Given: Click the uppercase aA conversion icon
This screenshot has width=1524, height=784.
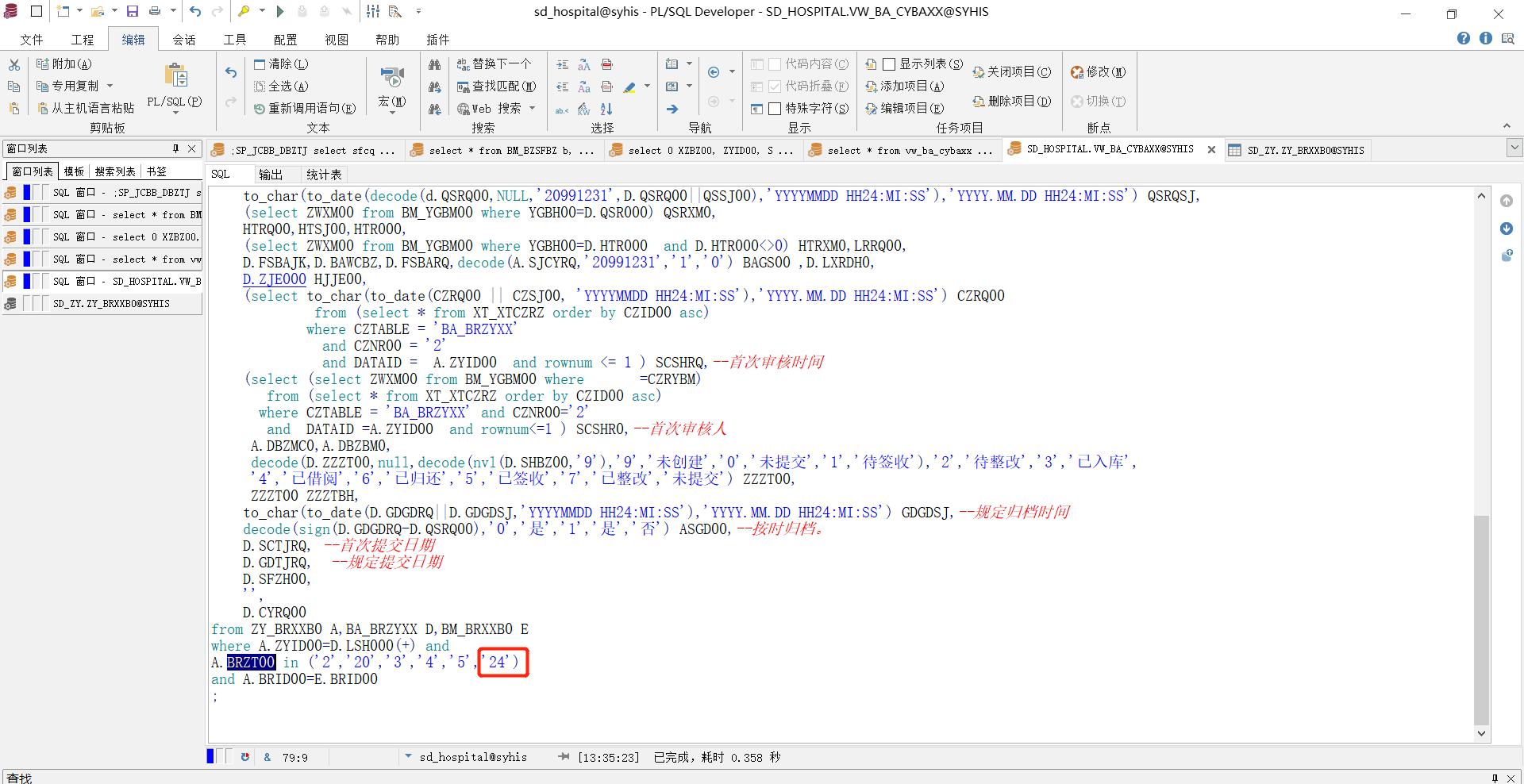Looking at the screenshot, I should tap(584, 64).
